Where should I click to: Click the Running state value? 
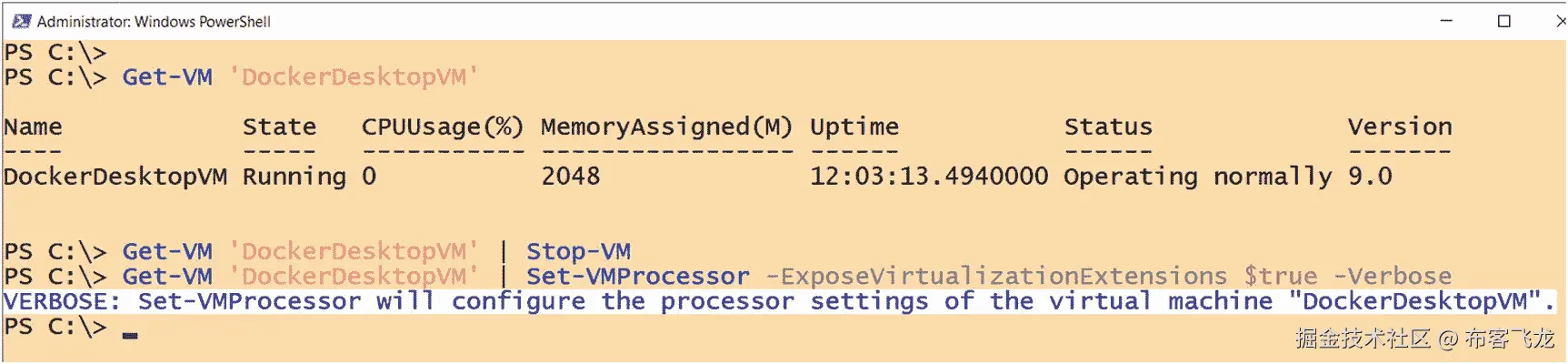294,177
